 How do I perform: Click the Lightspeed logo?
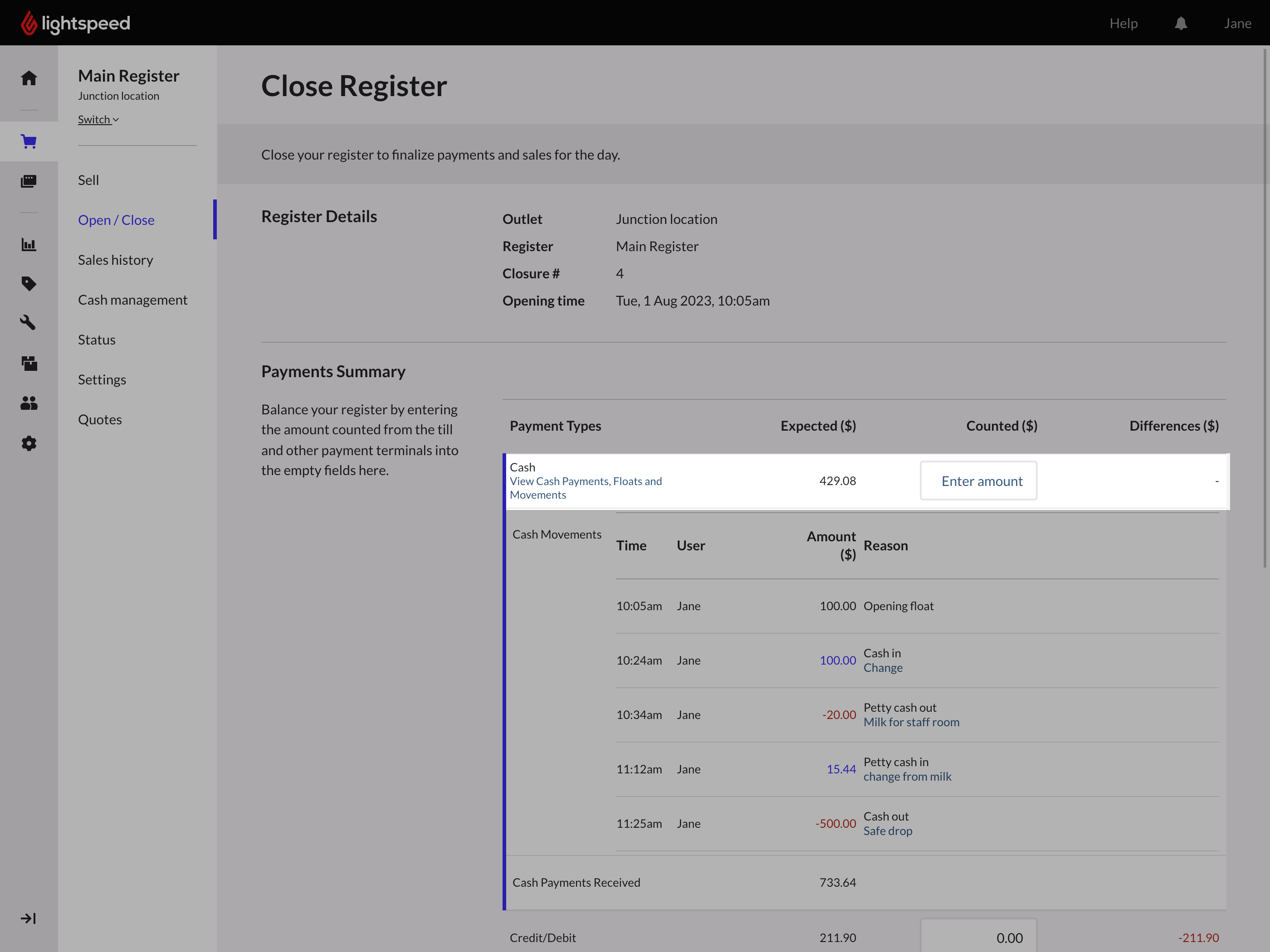[75, 23]
